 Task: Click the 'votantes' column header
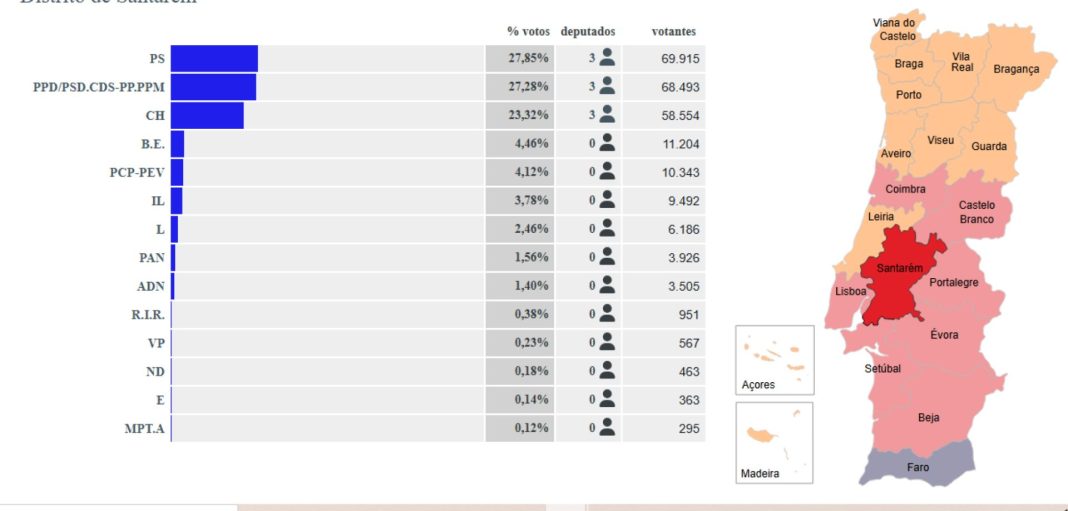(x=673, y=32)
